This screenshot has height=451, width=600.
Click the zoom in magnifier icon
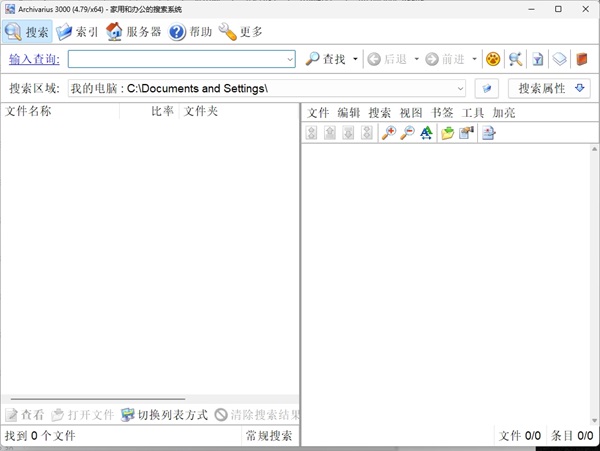[389, 133]
